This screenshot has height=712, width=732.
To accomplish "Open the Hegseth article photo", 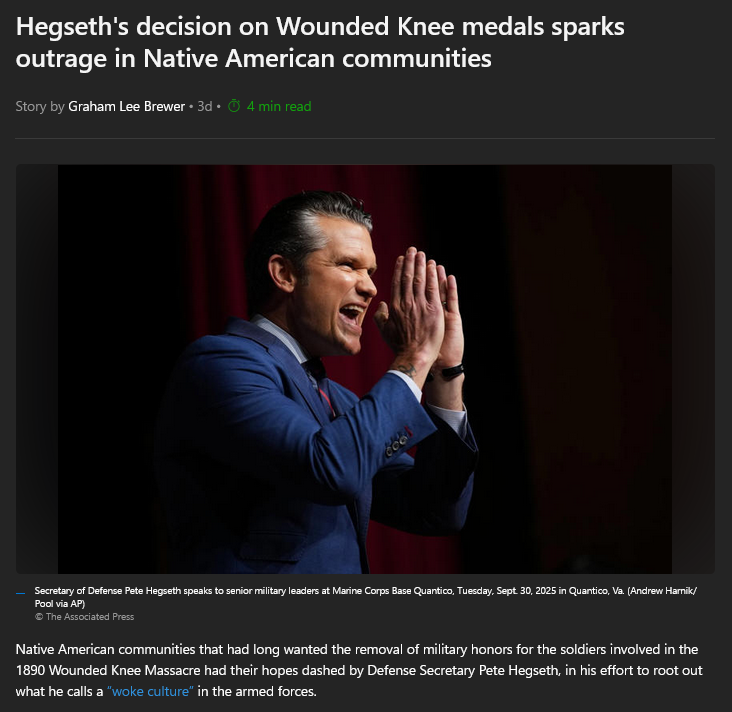I will [365, 369].
